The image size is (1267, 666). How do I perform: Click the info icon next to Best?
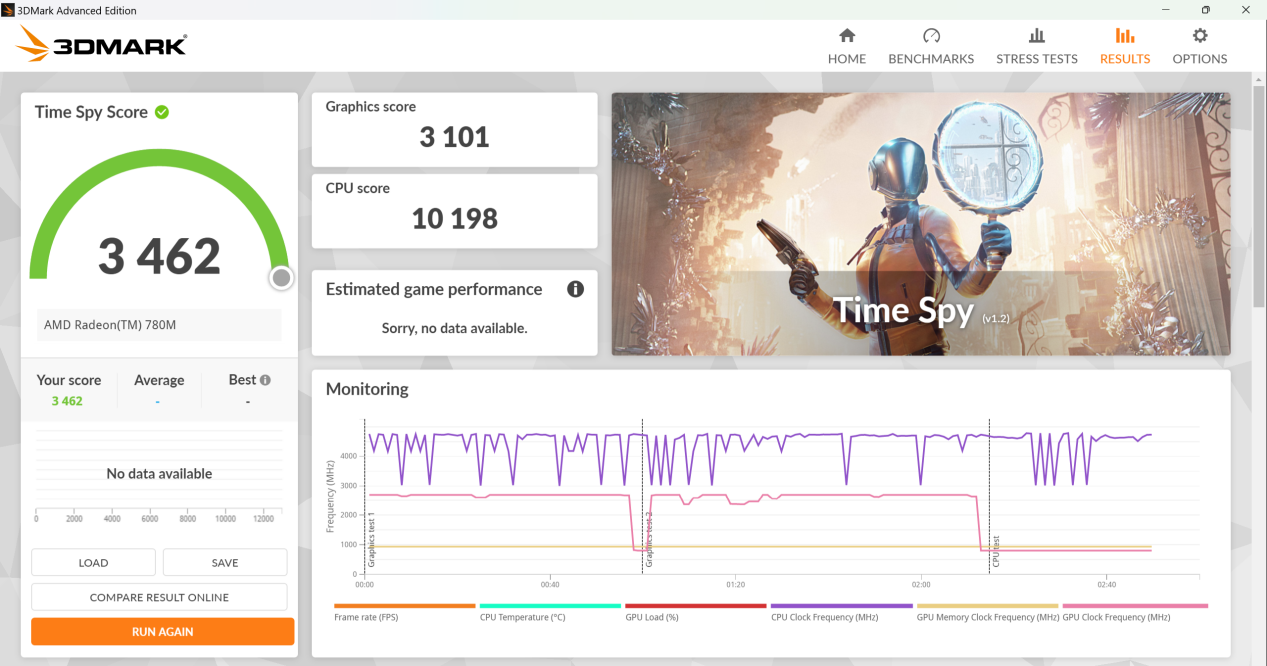[267, 379]
